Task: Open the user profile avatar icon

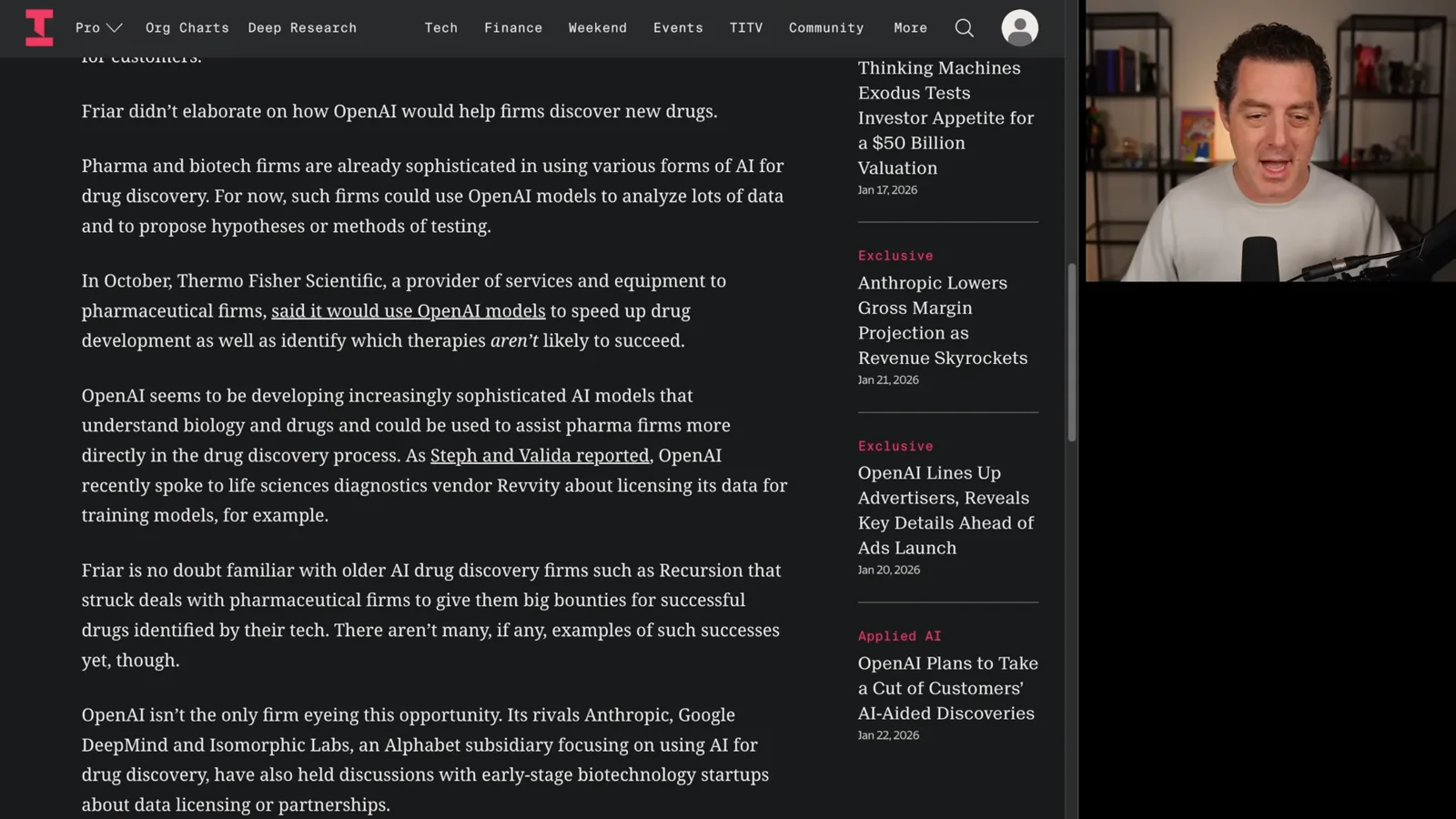Action: pyautogui.click(x=1020, y=27)
